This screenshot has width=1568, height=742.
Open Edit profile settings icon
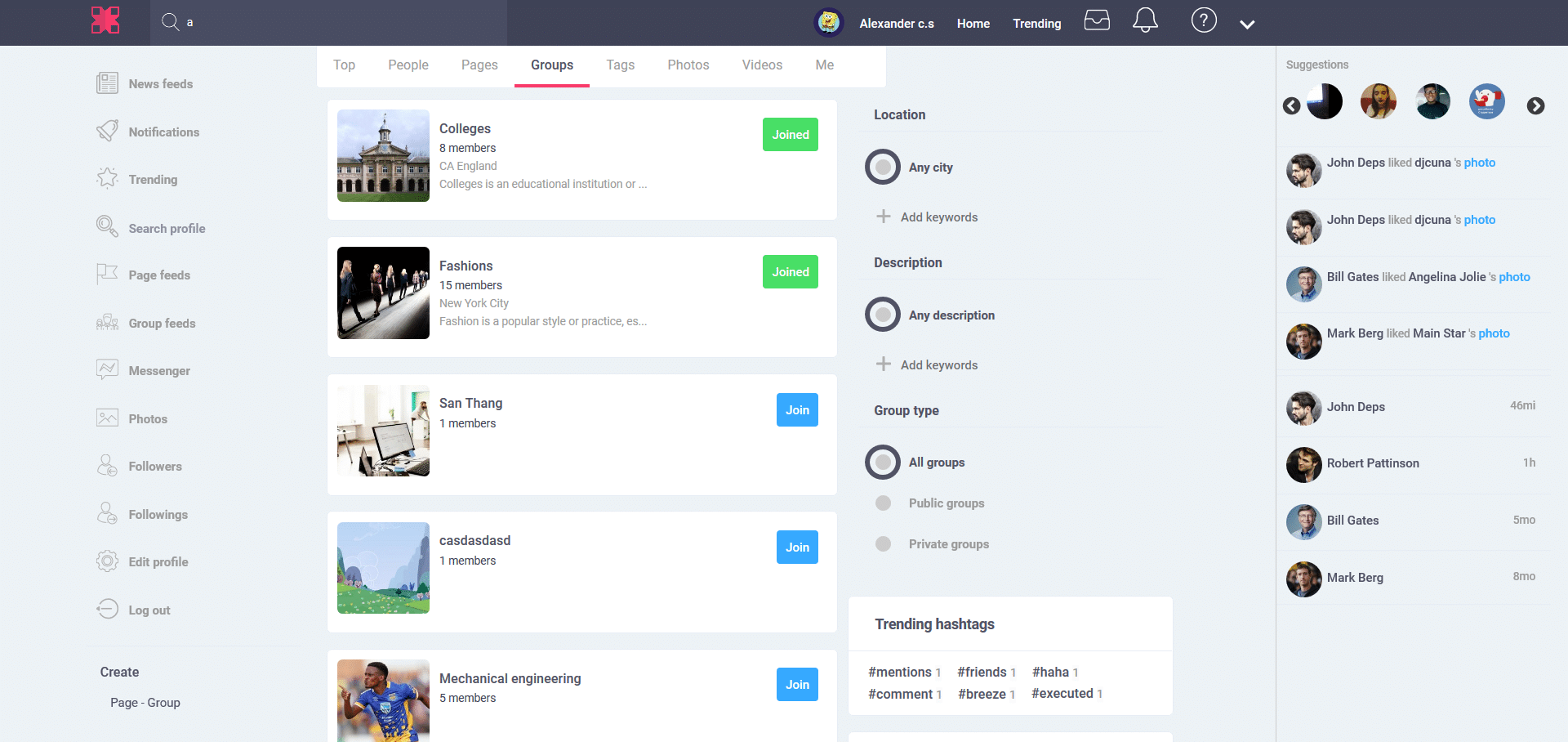pos(107,561)
